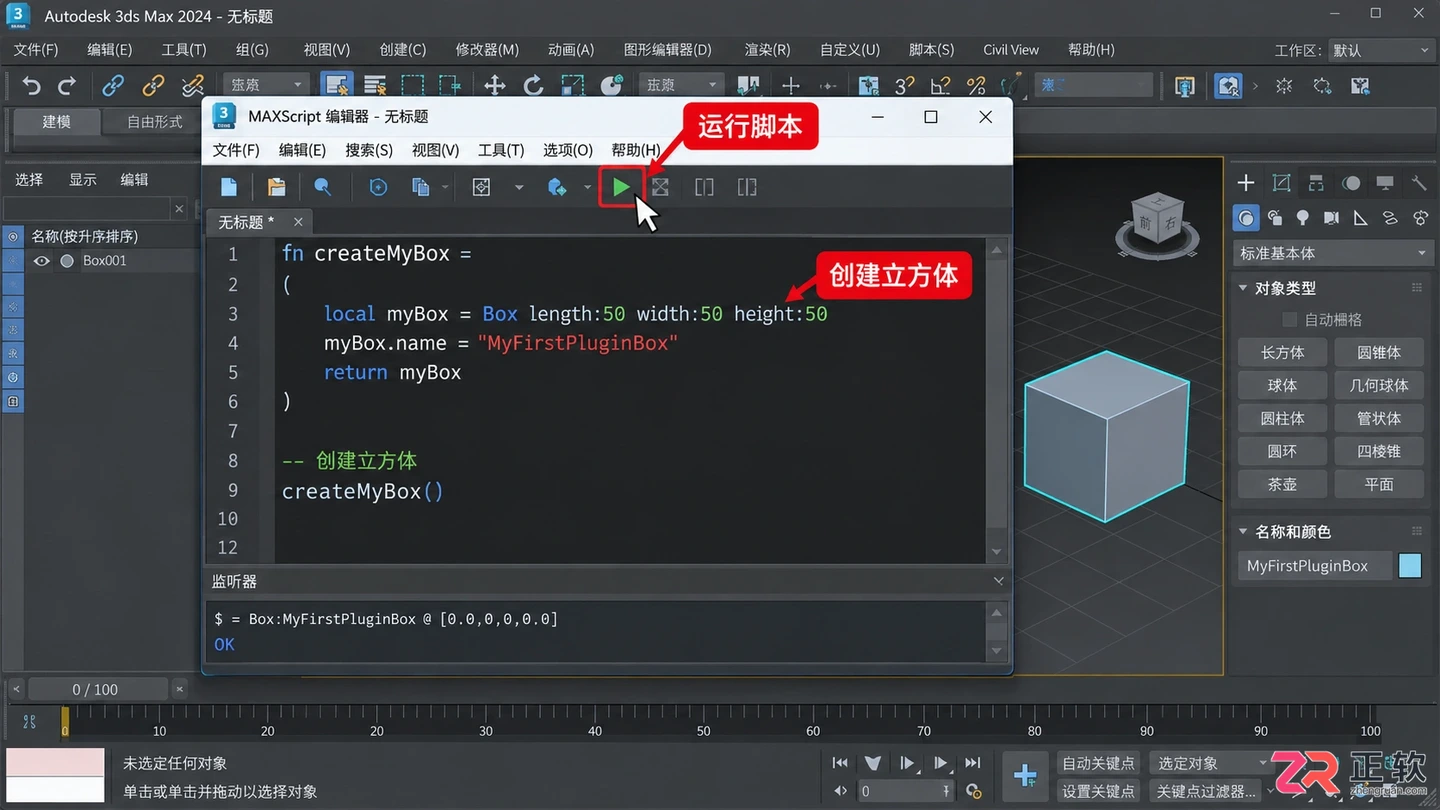Click the Percent Snap toggle icon

click(976, 86)
